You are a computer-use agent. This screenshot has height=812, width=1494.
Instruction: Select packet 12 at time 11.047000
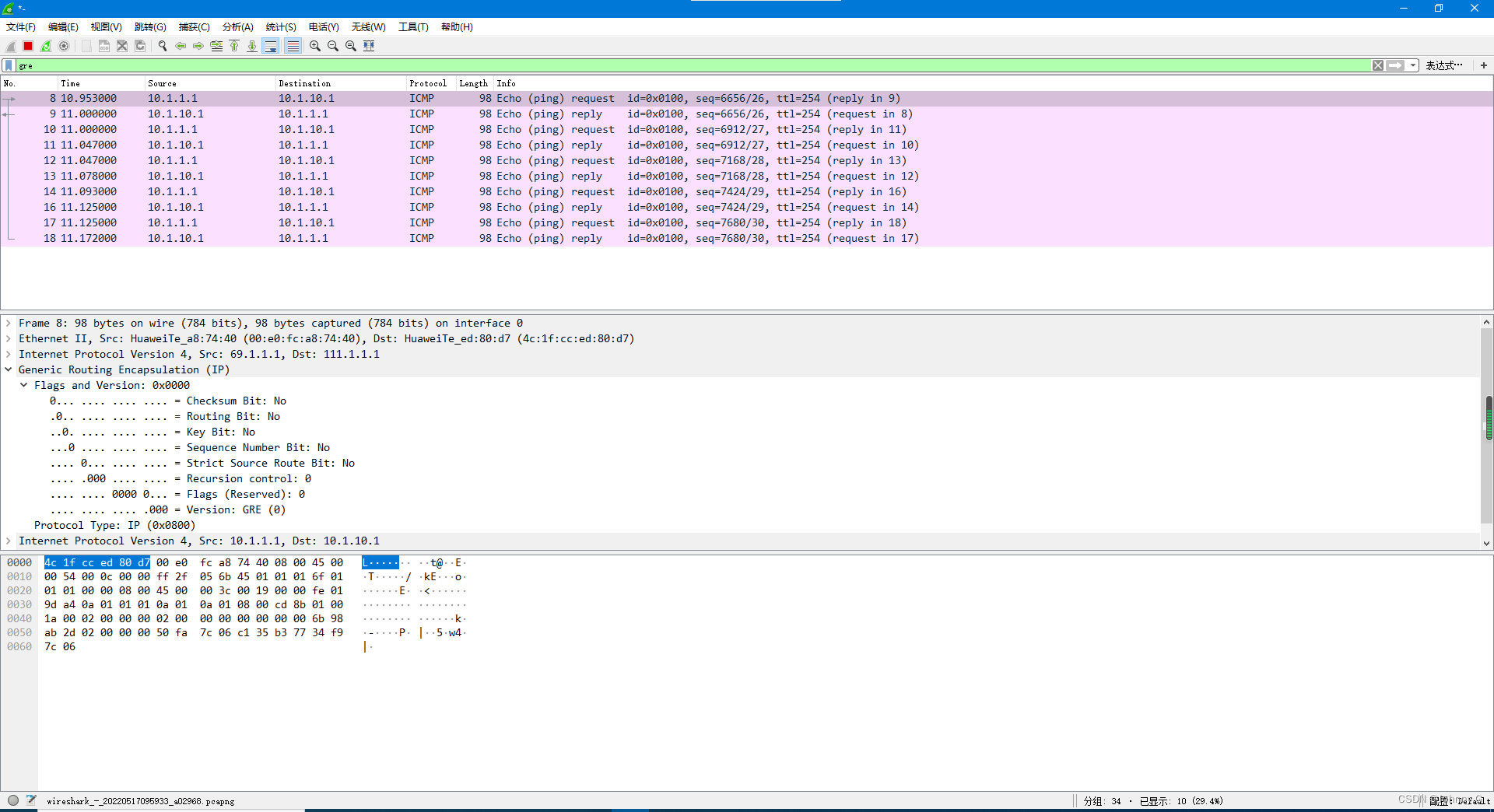tap(747, 160)
